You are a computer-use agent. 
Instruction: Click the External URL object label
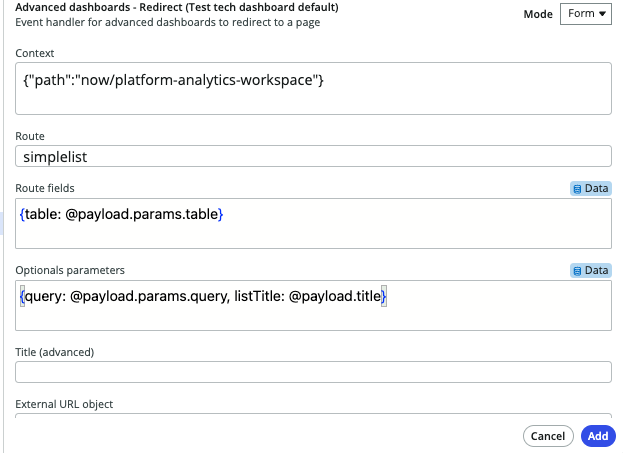[x=64, y=404]
